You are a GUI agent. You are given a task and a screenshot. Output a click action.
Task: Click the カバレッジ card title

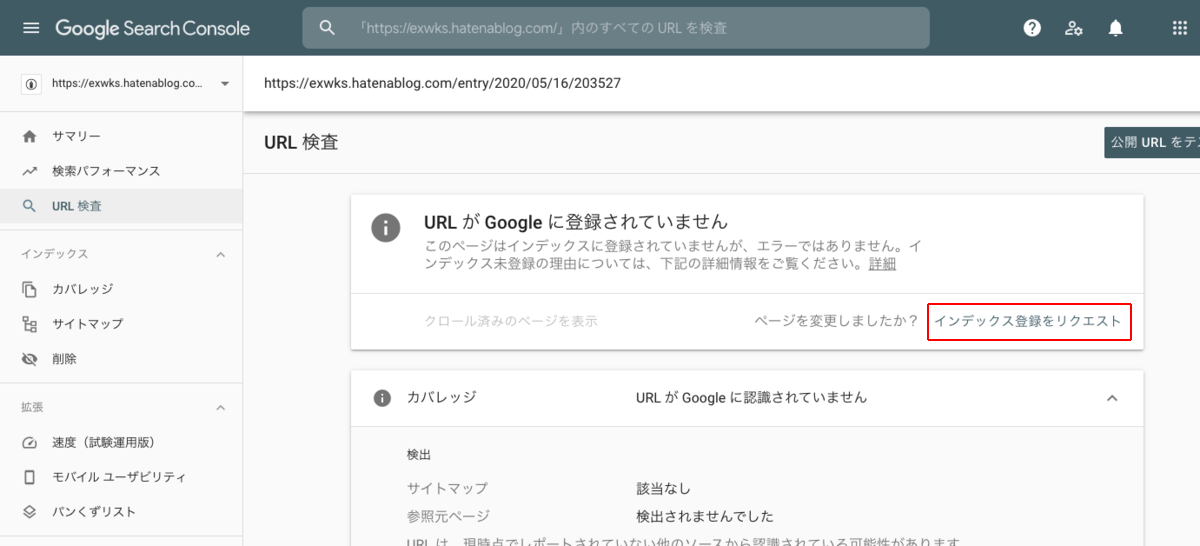click(x=441, y=397)
